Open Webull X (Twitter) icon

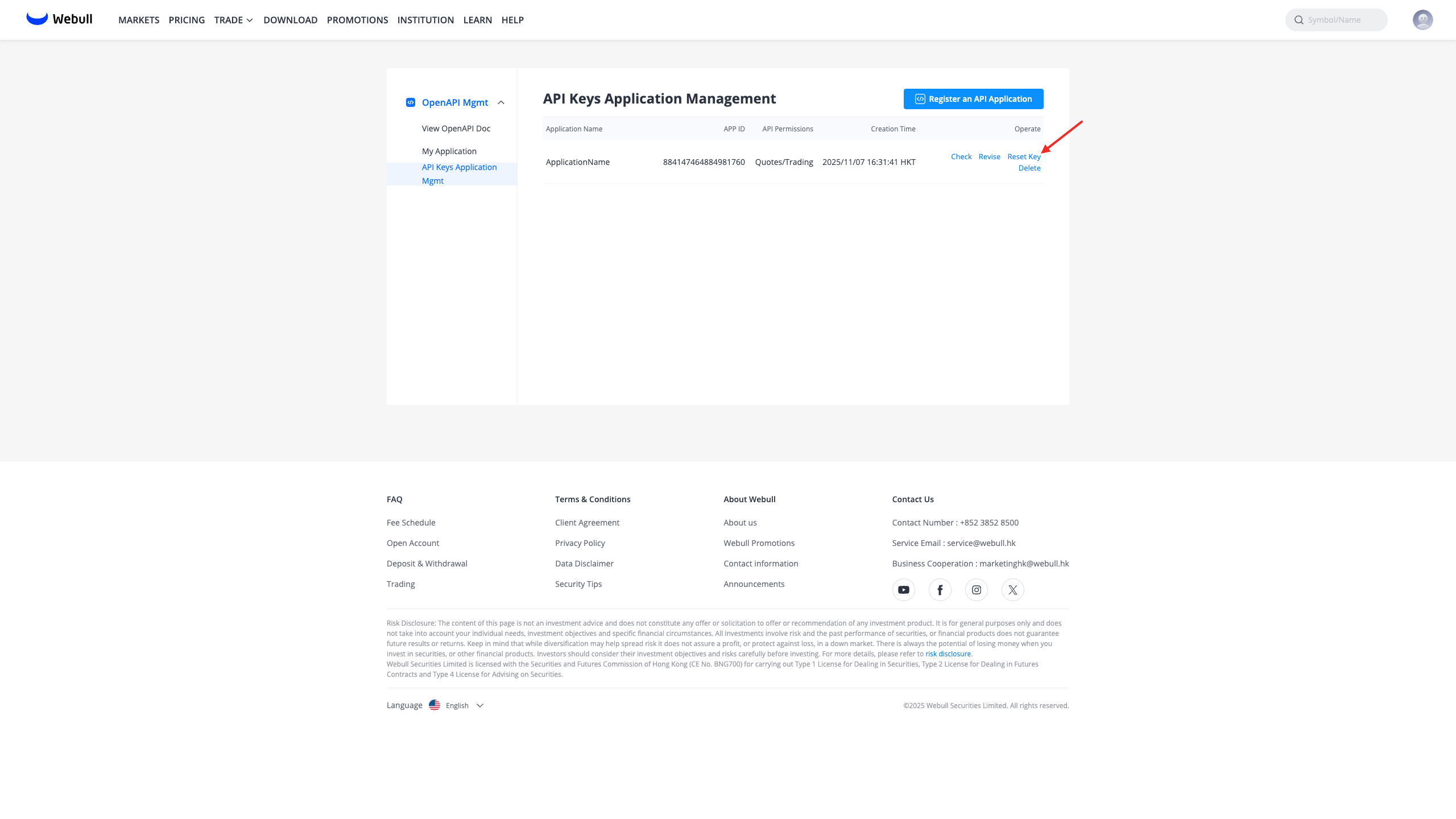click(1012, 590)
